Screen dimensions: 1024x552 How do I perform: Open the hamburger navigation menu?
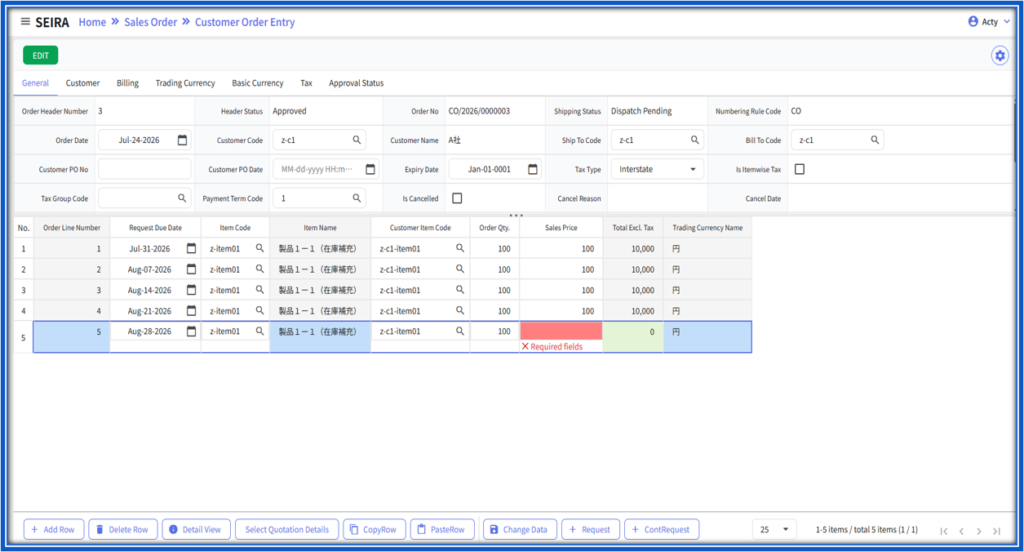pos(25,22)
